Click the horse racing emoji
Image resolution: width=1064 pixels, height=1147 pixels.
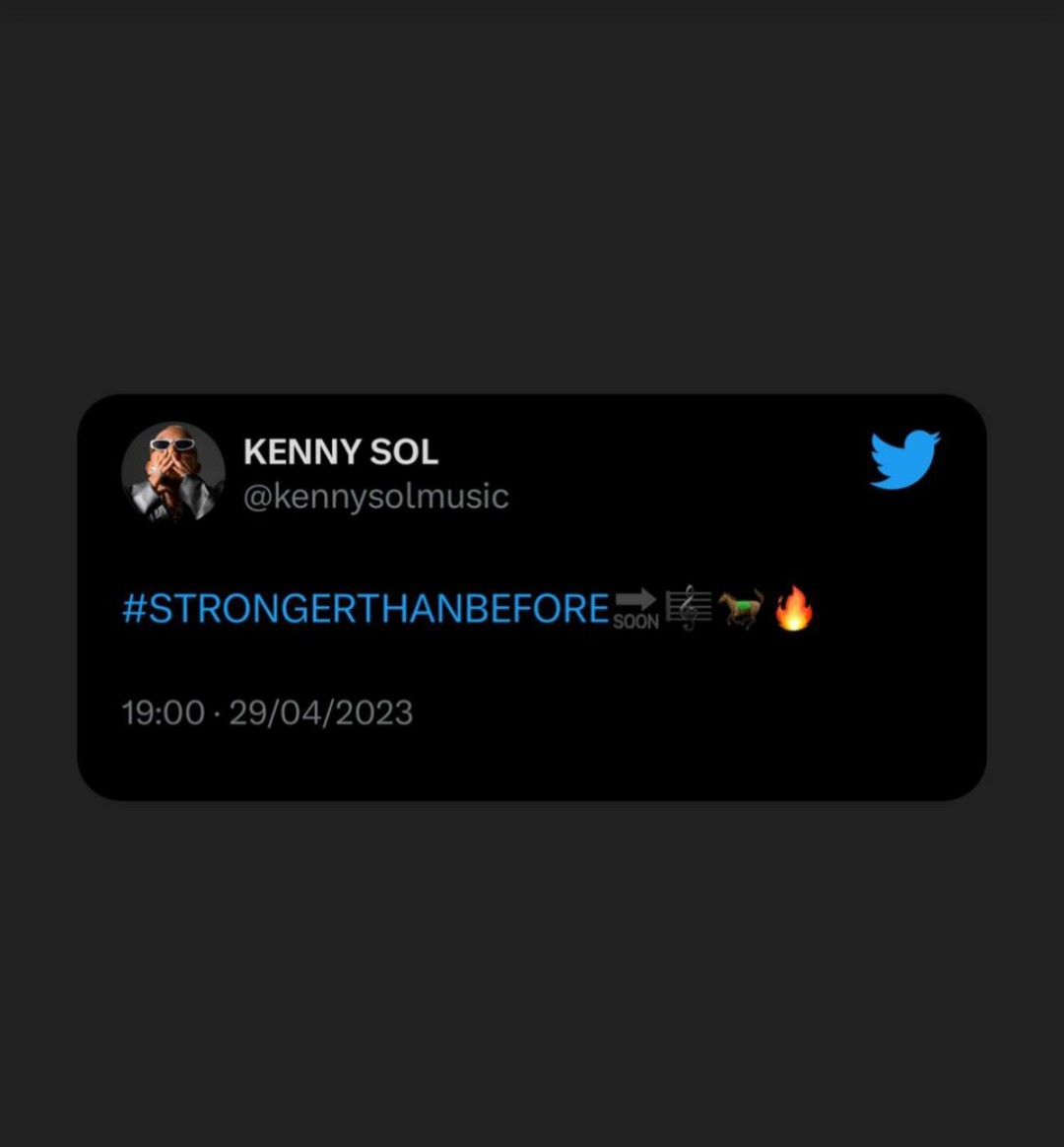coord(741,608)
